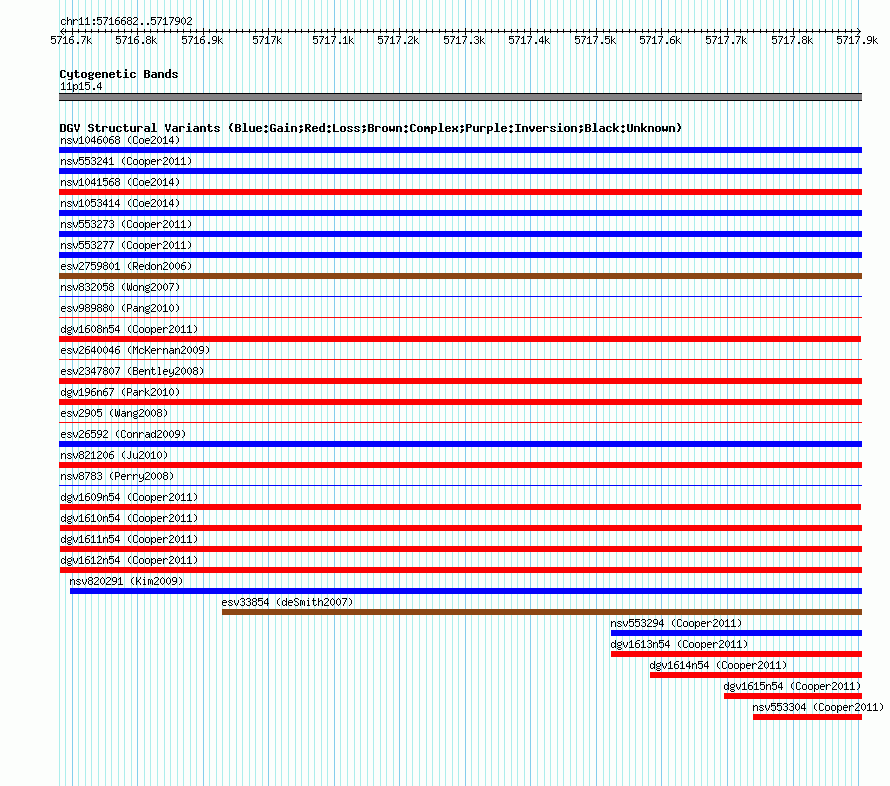The height and width of the screenshot is (786, 890).
Task: Click the esv2759801 (Redon2006) label
Action: click(126, 266)
